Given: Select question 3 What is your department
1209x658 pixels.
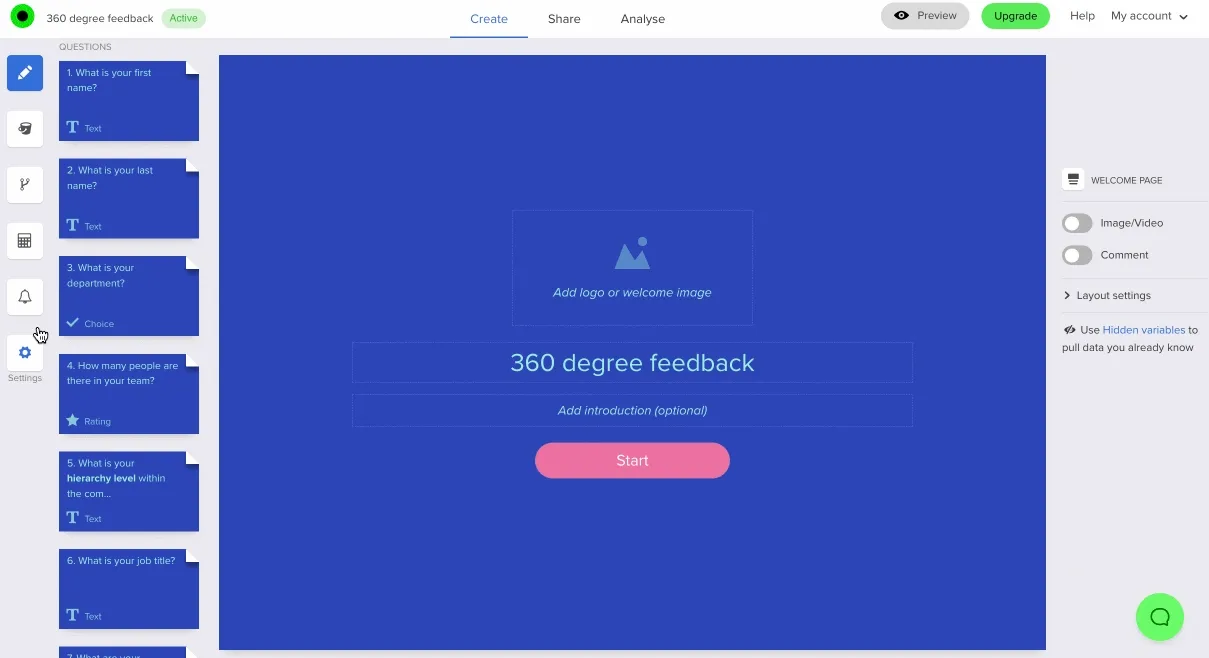Looking at the screenshot, I should pos(129,296).
